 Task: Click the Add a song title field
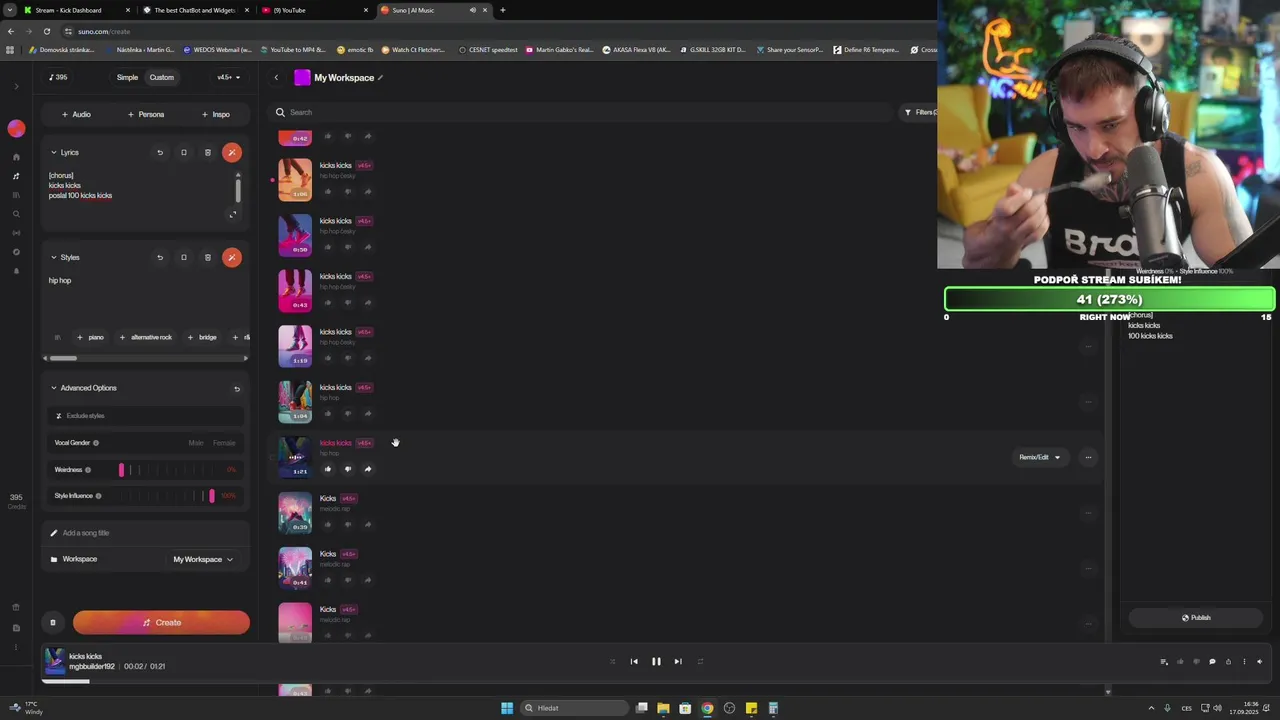[x=146, y=533]
